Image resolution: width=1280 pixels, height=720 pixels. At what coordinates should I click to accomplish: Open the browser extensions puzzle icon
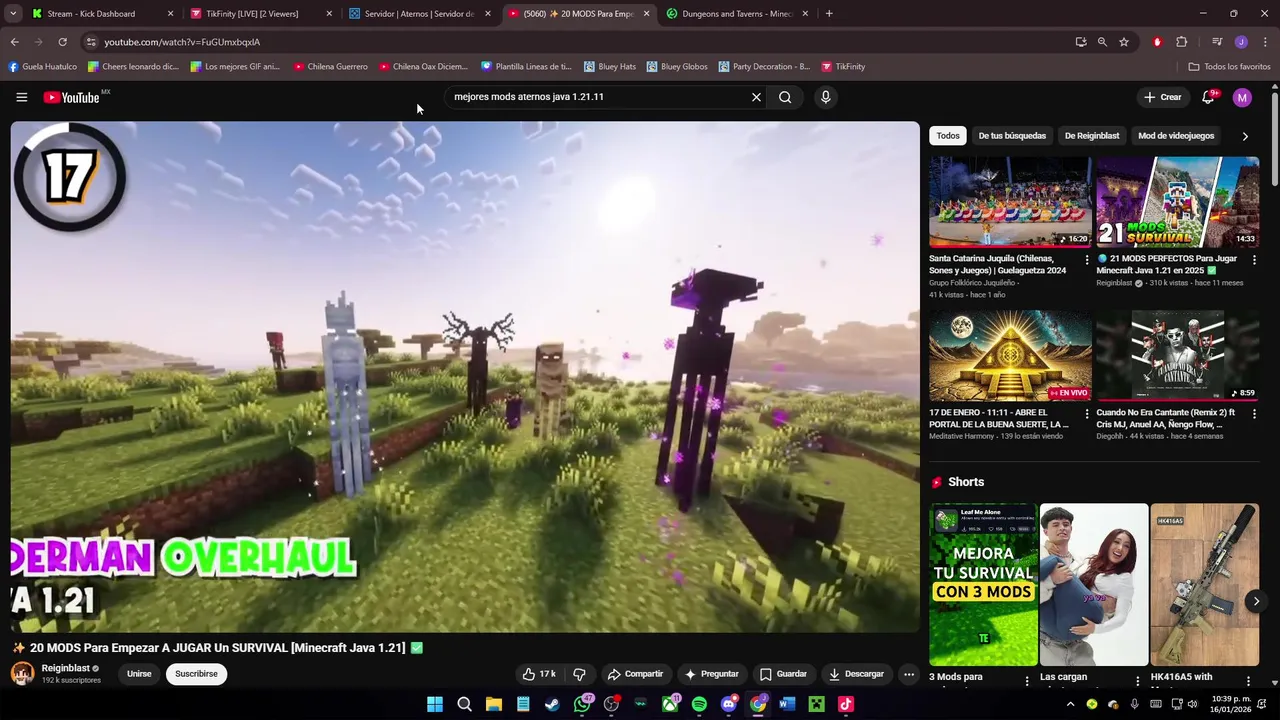(1182, 42)
